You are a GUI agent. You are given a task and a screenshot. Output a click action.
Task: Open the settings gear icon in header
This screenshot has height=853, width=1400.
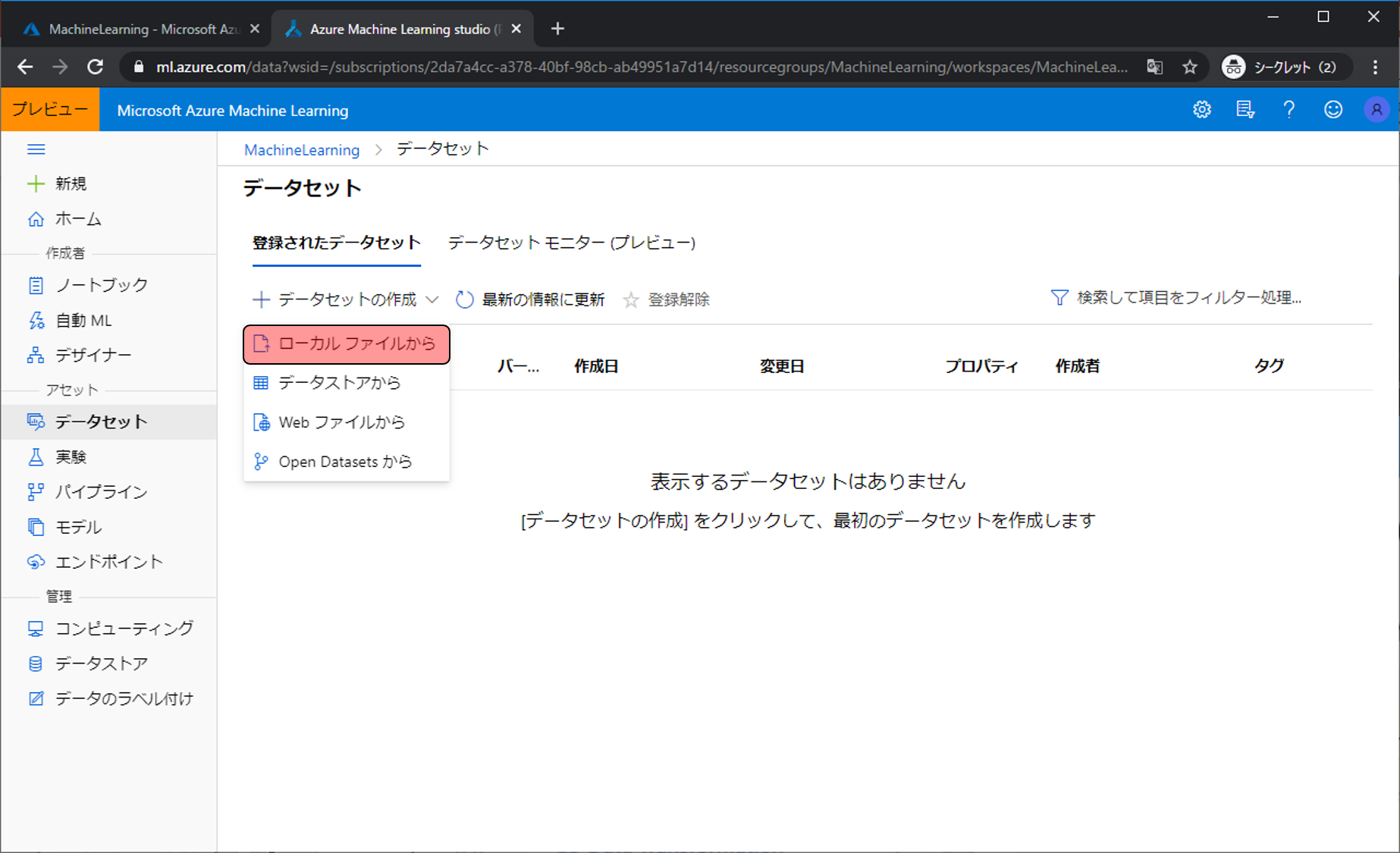click(1201, 110)
